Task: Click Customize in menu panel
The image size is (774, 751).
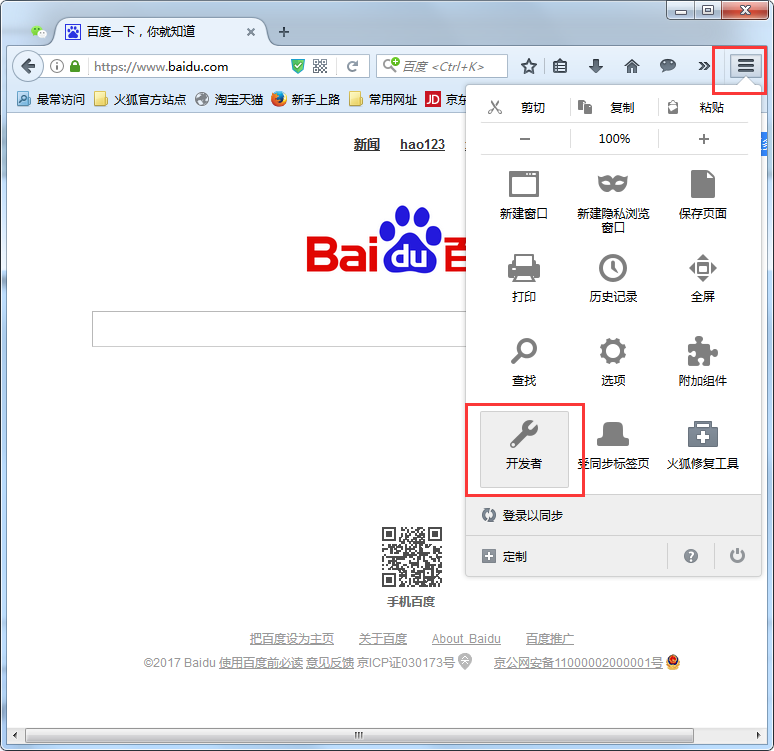Action: (x=566, y=556)
